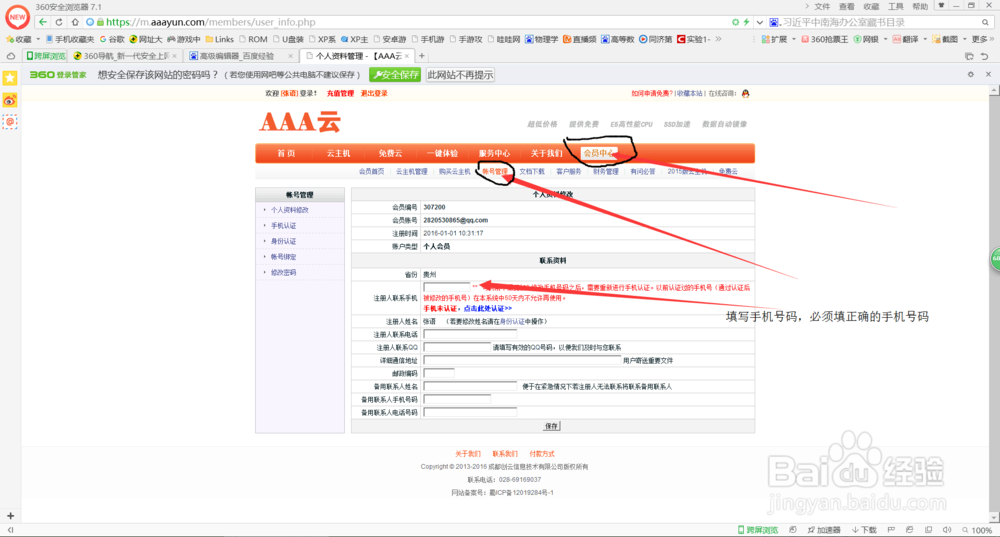Expand the address bar history dropdown
The width and height of the screenshot is (1000, 537).
[760, 22]
